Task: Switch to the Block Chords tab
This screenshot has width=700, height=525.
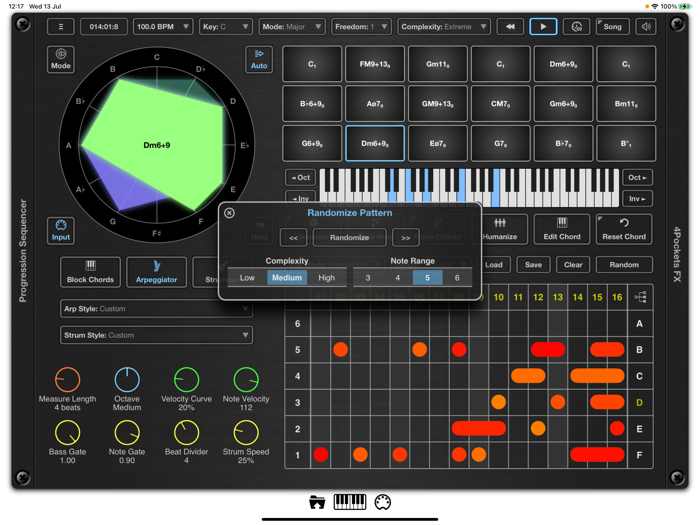Action: tap(90, 272)
